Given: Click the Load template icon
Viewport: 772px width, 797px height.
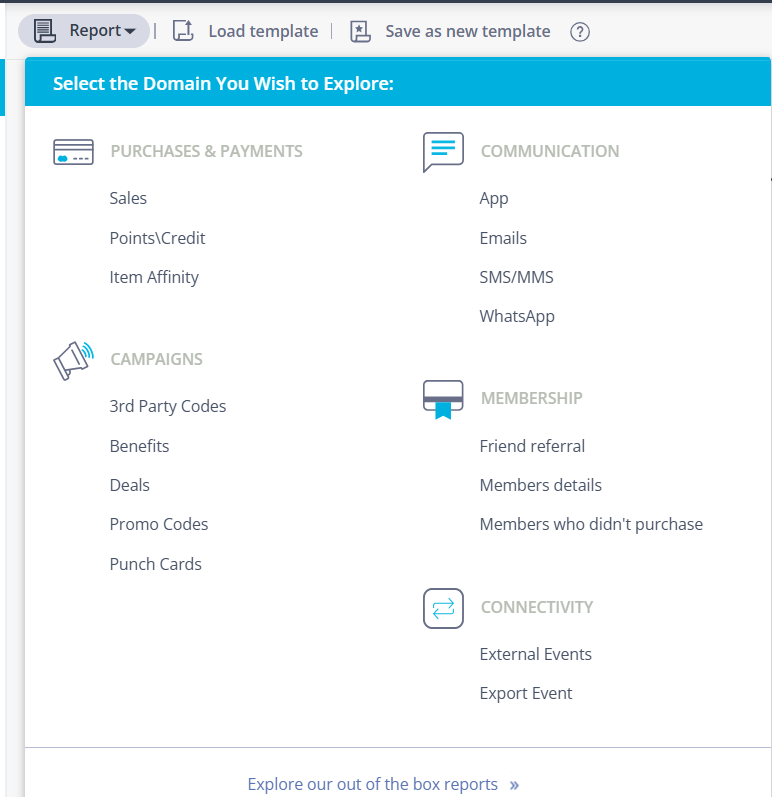Looking at the screenshot, I should tap(183, 30).
